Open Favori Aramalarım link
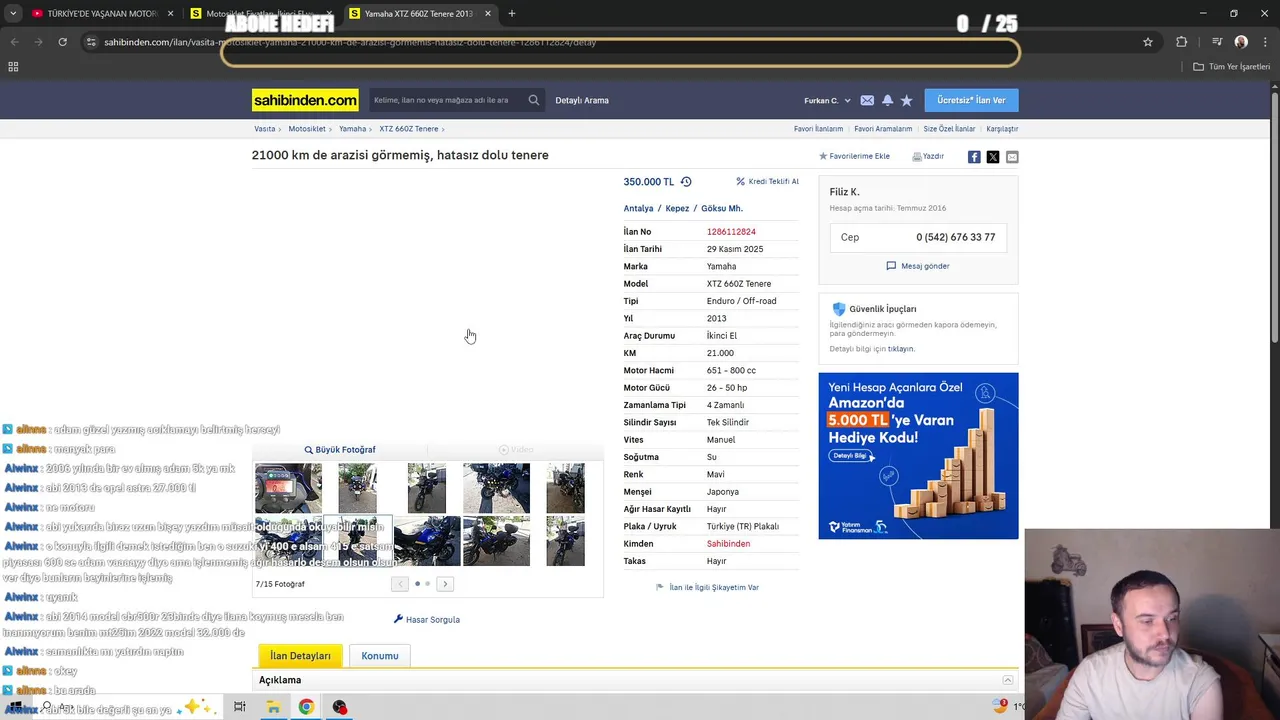 point(883,129)
